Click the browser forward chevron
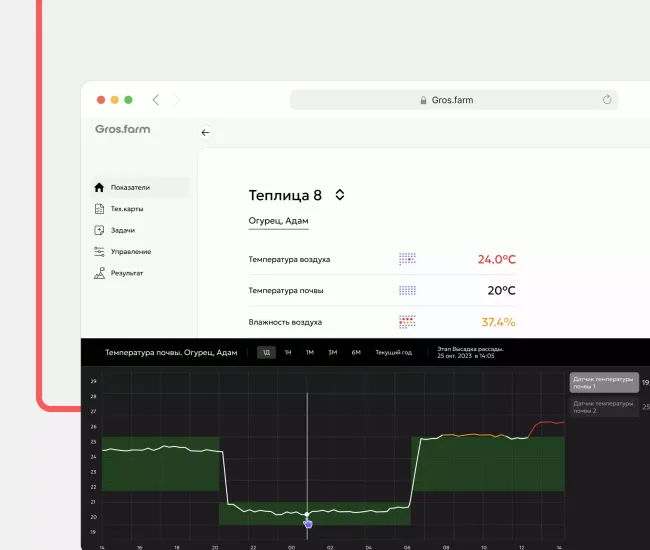The image size is (650, 550). (177, 100)
